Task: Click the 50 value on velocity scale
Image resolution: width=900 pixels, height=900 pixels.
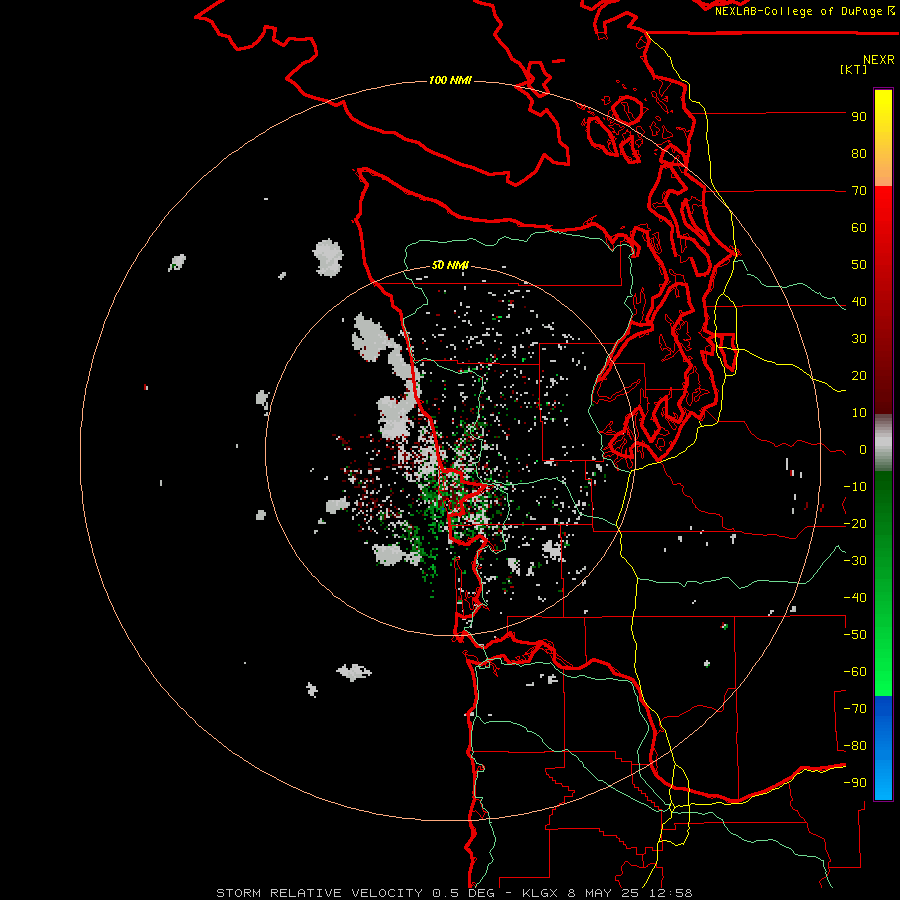Action: (x=859, y=265)
